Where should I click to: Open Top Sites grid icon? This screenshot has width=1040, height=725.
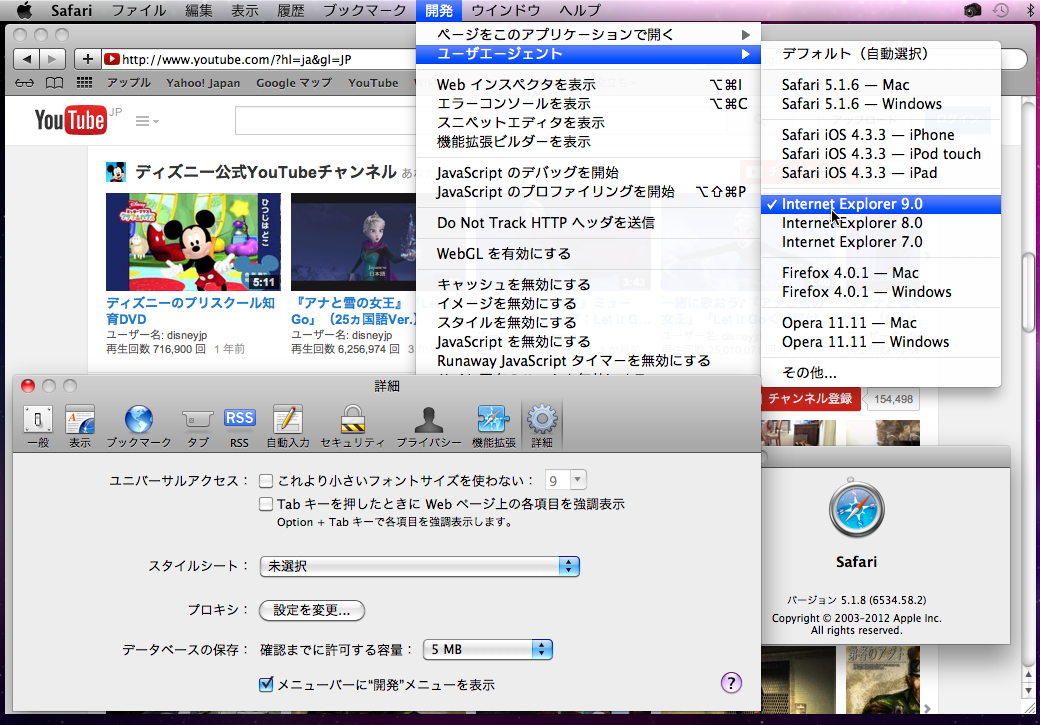pos(84,82)
